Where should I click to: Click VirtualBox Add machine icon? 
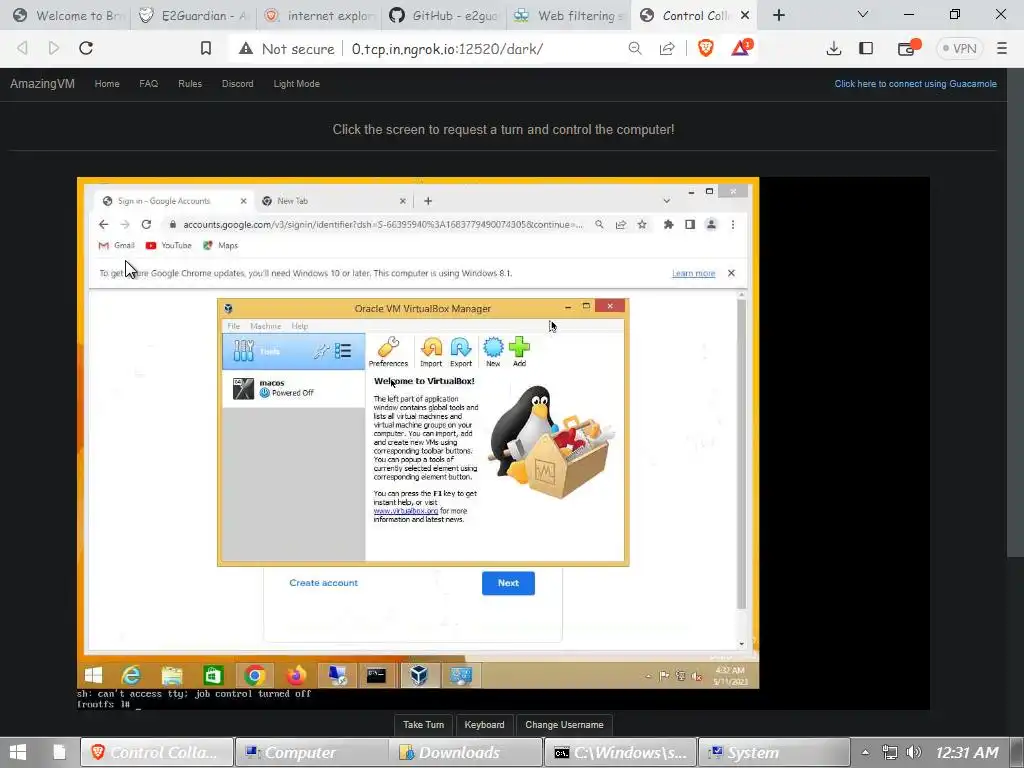pyautogui.click(x=519, y=351)
